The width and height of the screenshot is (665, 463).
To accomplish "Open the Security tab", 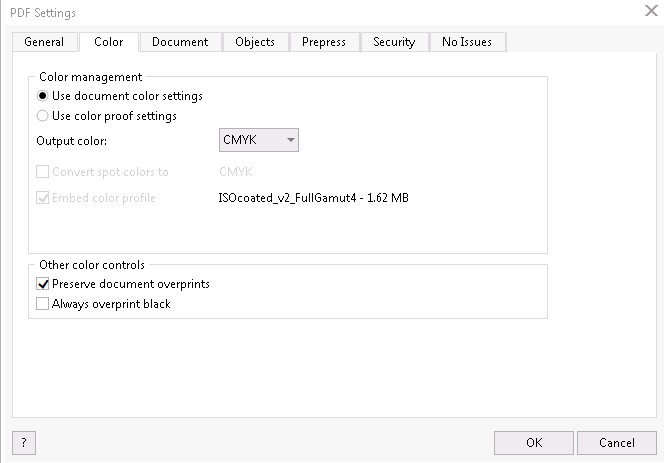I will (x=394, y=42).
